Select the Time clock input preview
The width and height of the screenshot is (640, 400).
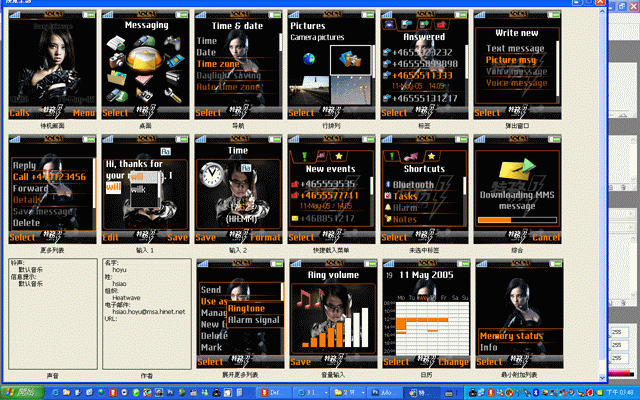click(238, 189)
